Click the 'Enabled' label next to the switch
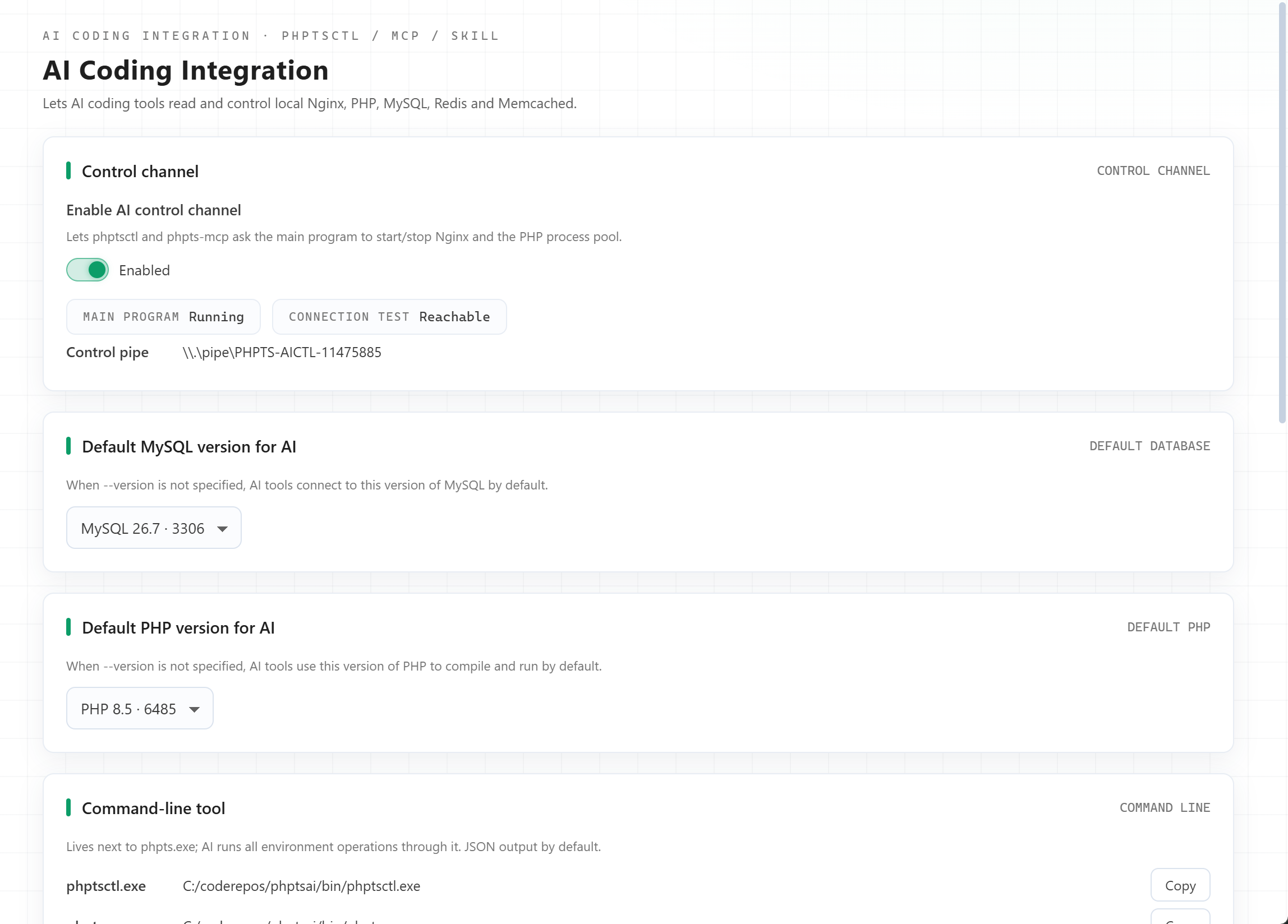 point(144,270)
